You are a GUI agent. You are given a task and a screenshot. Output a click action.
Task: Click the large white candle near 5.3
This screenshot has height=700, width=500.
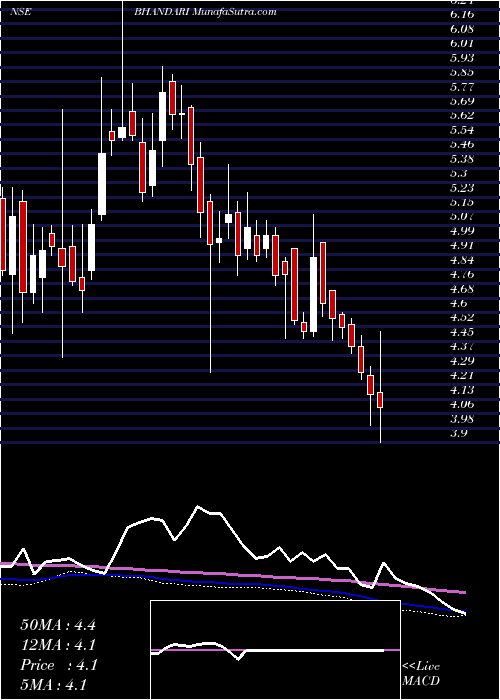click(102, 184)
